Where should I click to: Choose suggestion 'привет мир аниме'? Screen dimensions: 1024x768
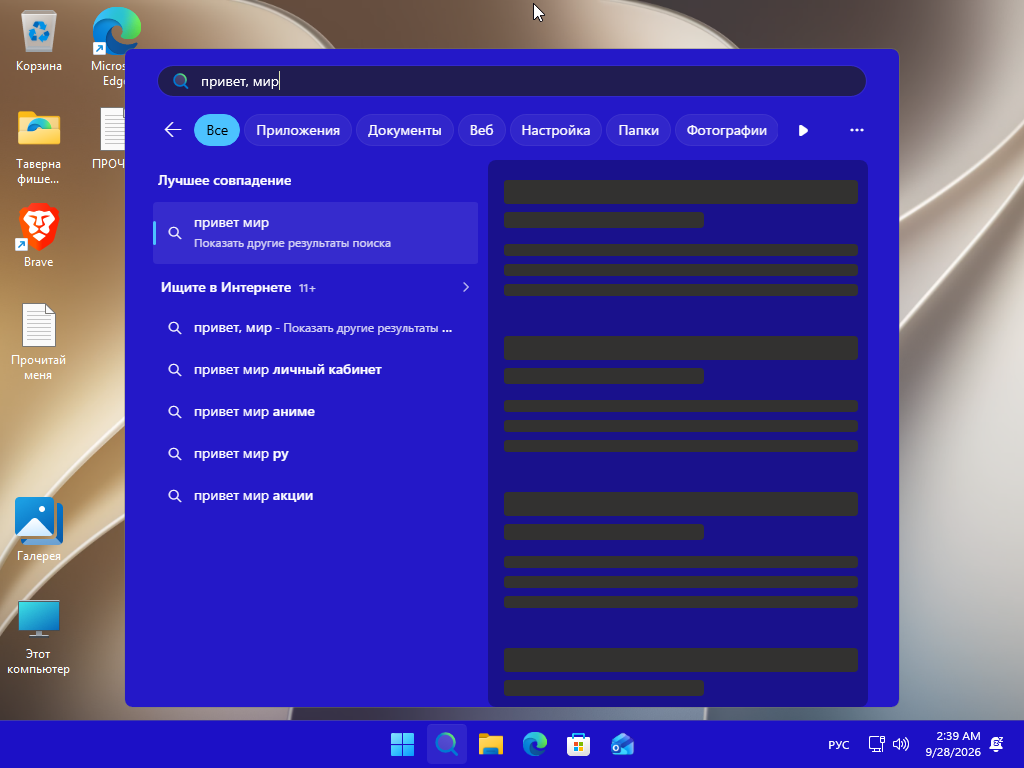click(315, 411)
